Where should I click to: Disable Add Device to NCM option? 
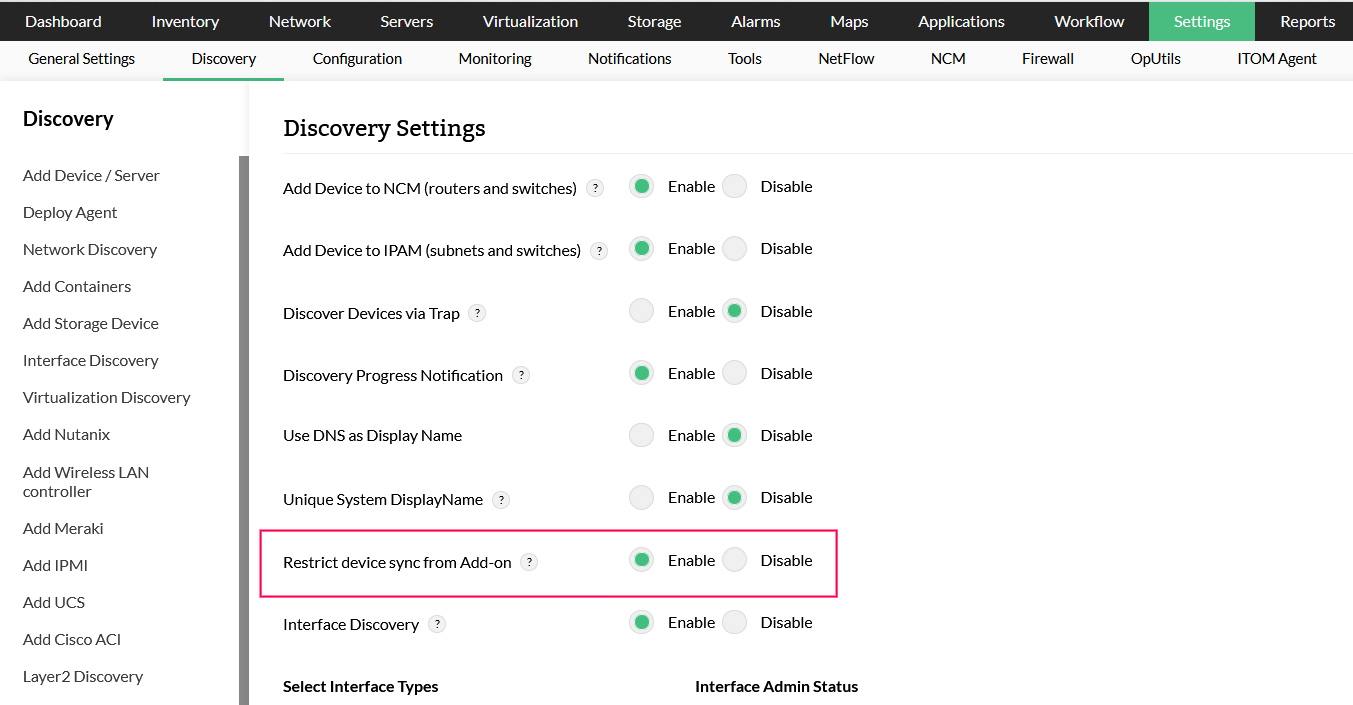[735, 186]
